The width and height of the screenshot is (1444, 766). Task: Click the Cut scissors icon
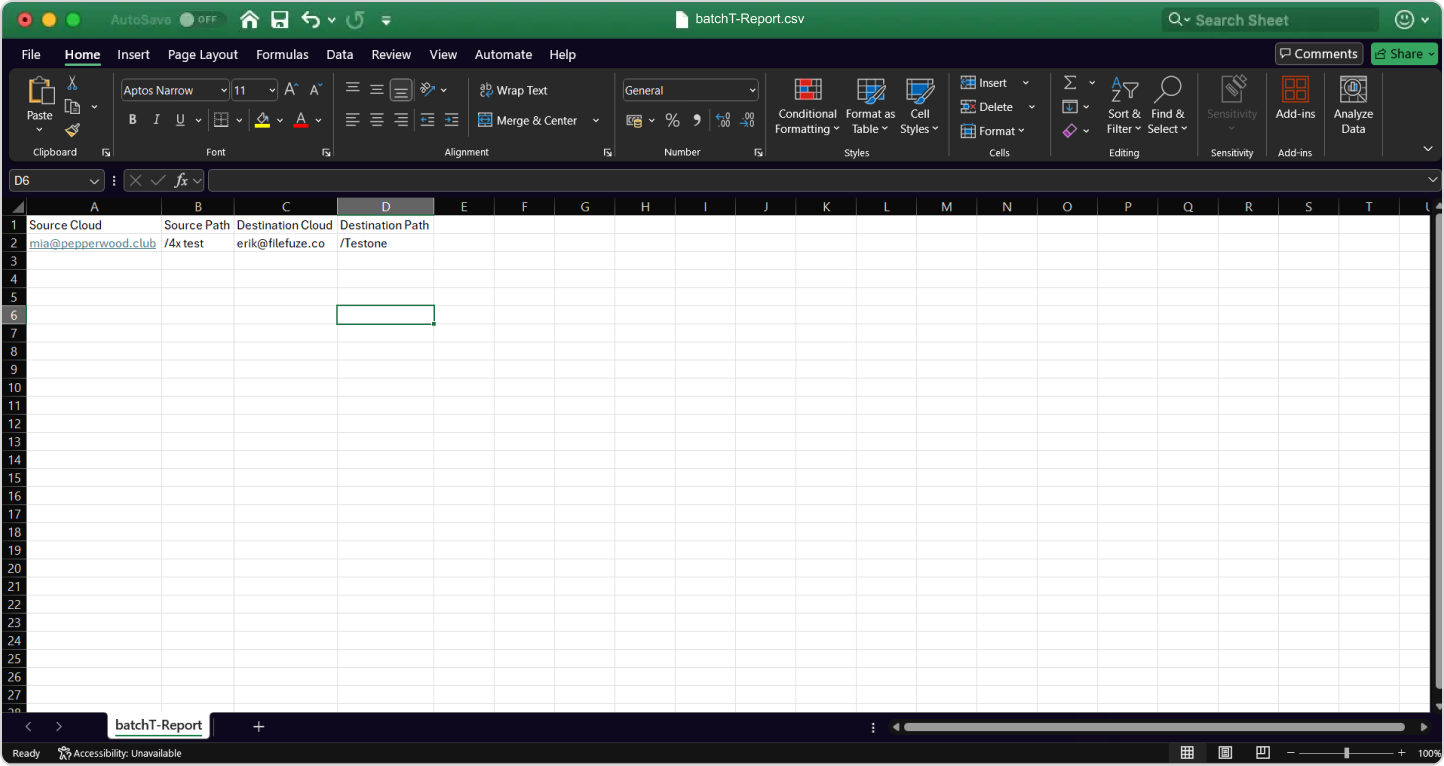tap(72, 83)
